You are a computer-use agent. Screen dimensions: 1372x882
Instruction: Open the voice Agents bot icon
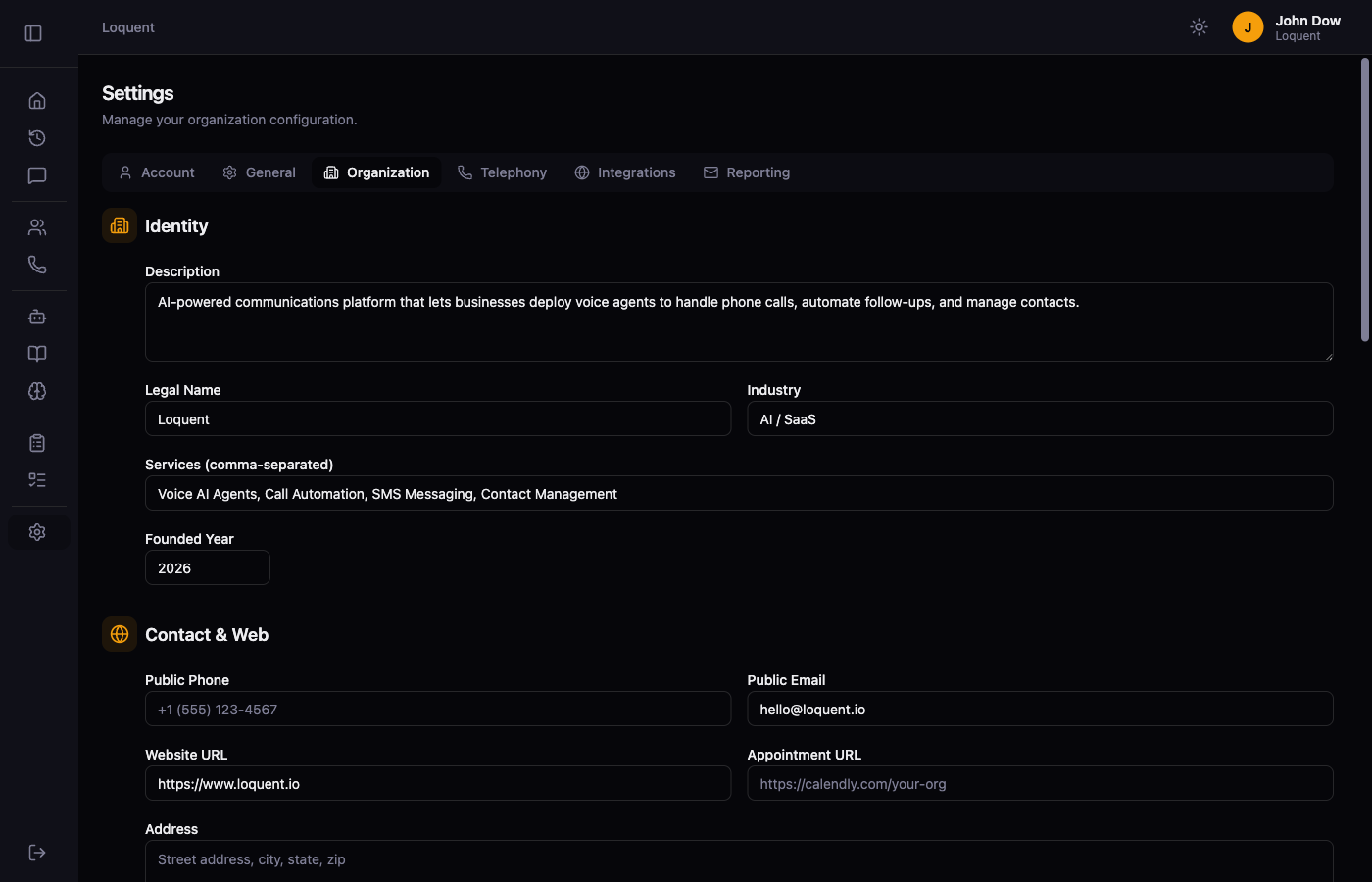point(36,317)
